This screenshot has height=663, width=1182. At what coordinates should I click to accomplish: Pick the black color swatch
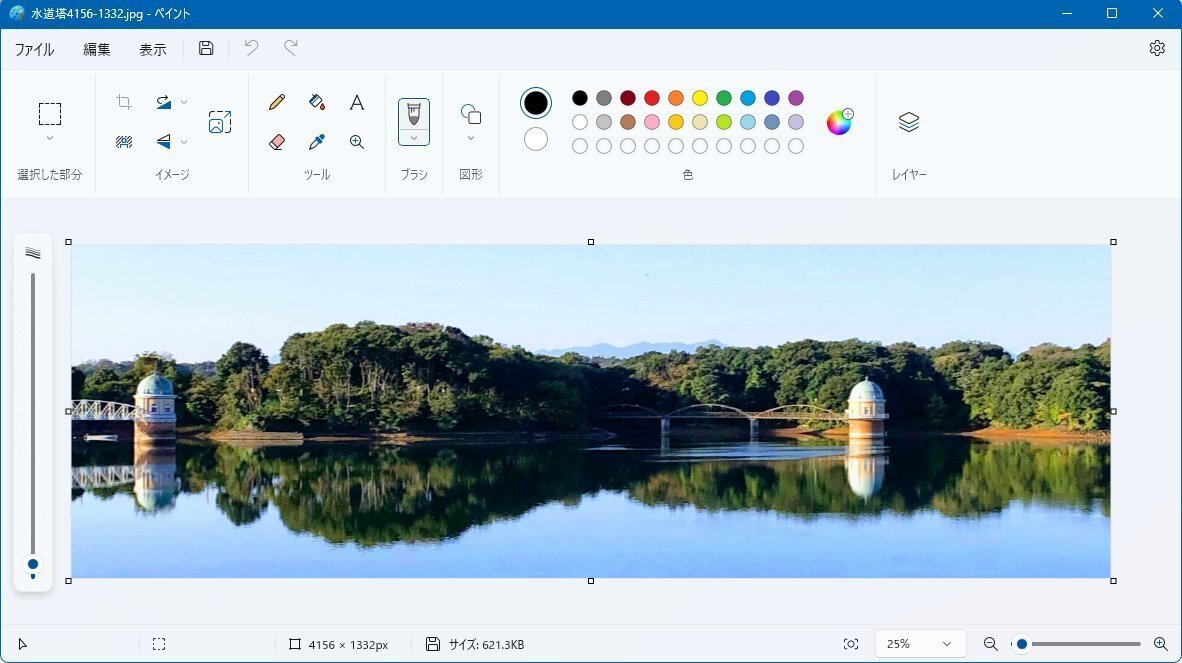pyautogui.click(x=580, y=98)
